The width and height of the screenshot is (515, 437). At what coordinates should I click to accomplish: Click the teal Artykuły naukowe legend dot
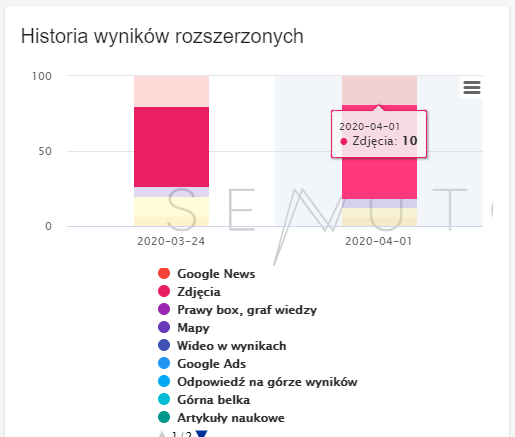click(x=164, y=417)
